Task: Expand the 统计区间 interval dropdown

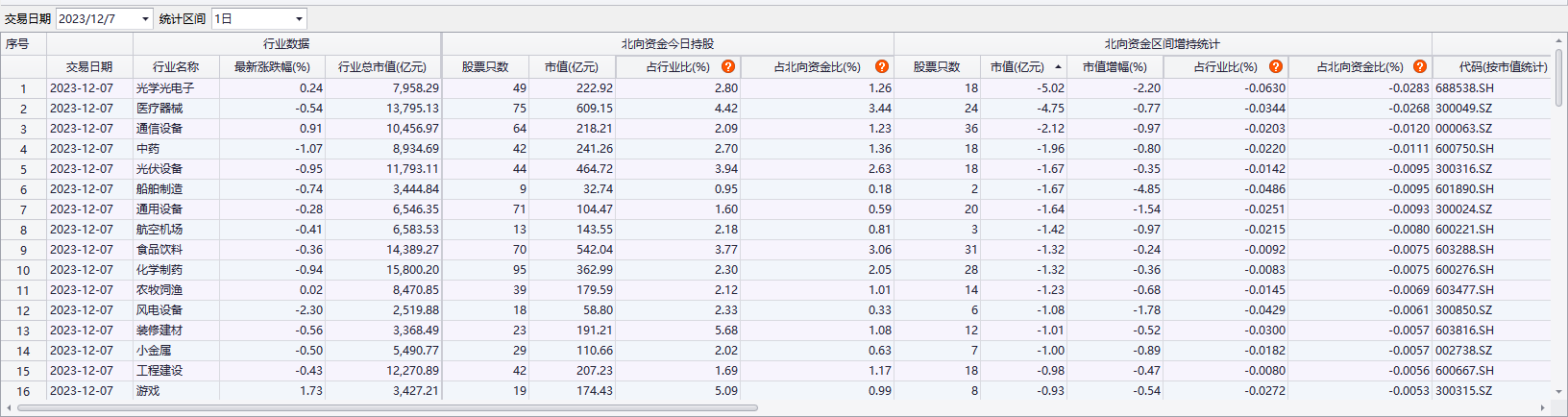Action: (299, 19)
